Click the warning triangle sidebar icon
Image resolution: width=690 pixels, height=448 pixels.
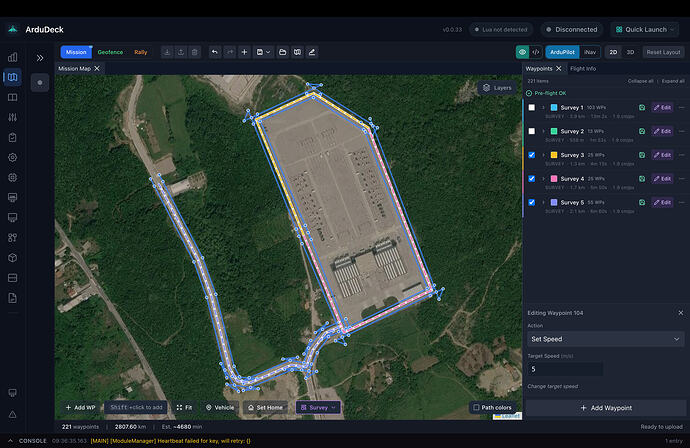tap(13, 414)
